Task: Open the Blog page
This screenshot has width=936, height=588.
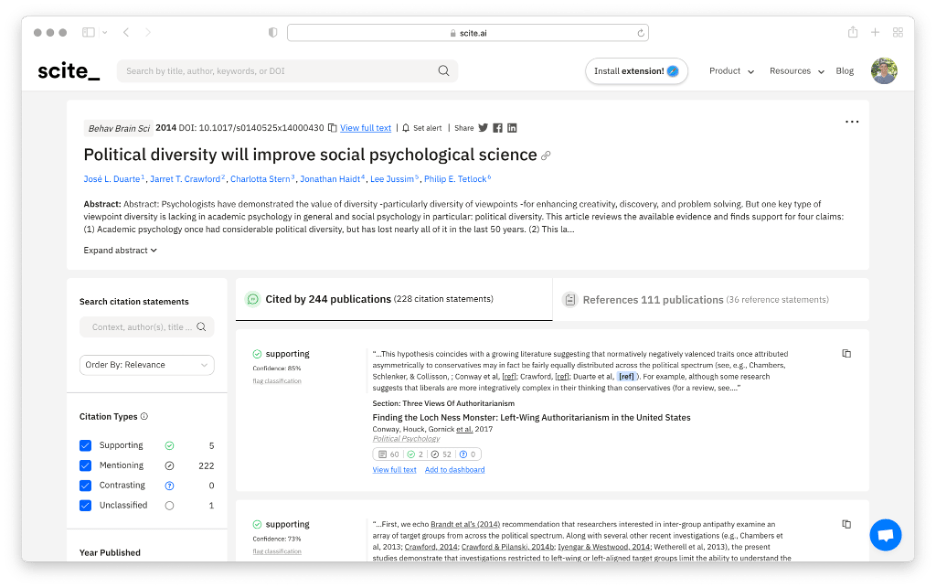Action: [844, 71]
